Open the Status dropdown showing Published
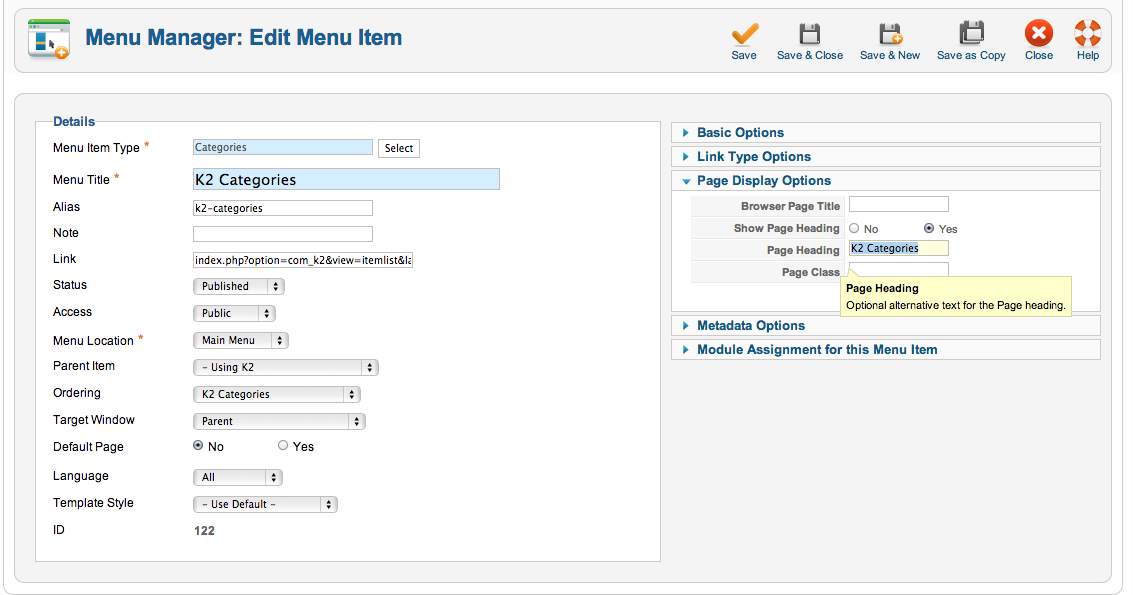Viewport: 1133px width, 595px height. (x=238, y=286)
